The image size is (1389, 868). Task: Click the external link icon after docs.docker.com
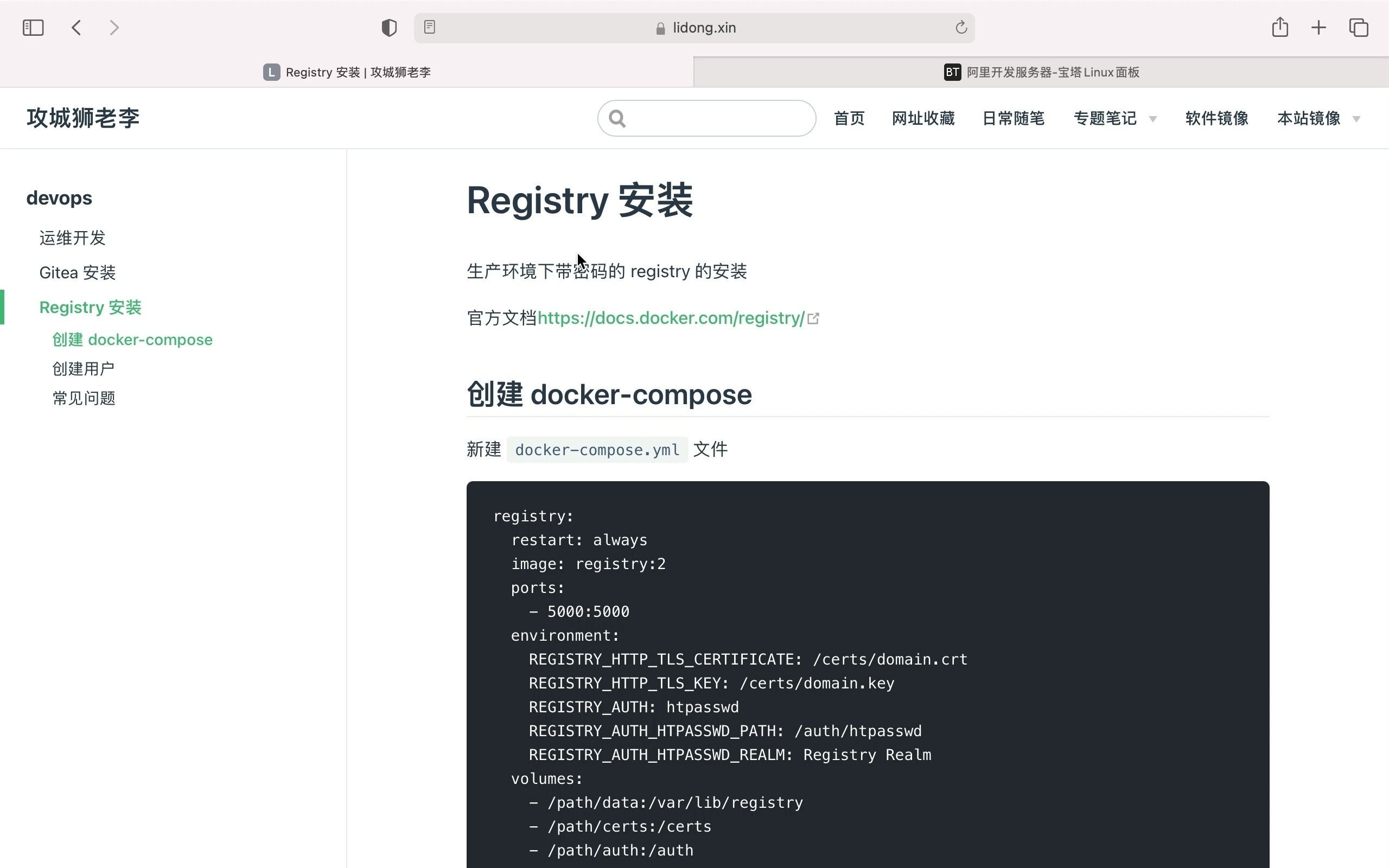coord(813,318)
